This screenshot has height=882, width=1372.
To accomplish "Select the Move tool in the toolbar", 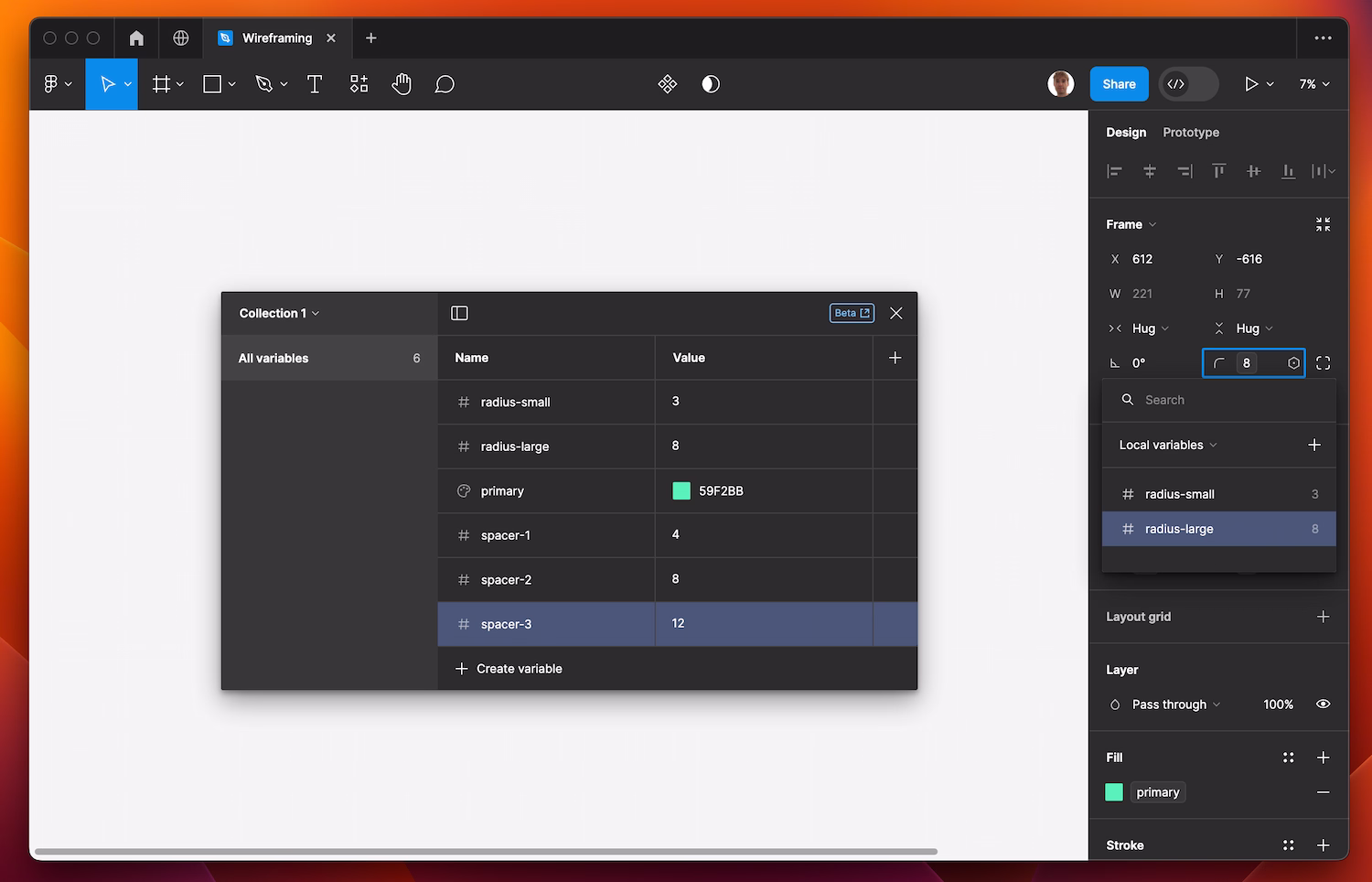I will (106, 83).
